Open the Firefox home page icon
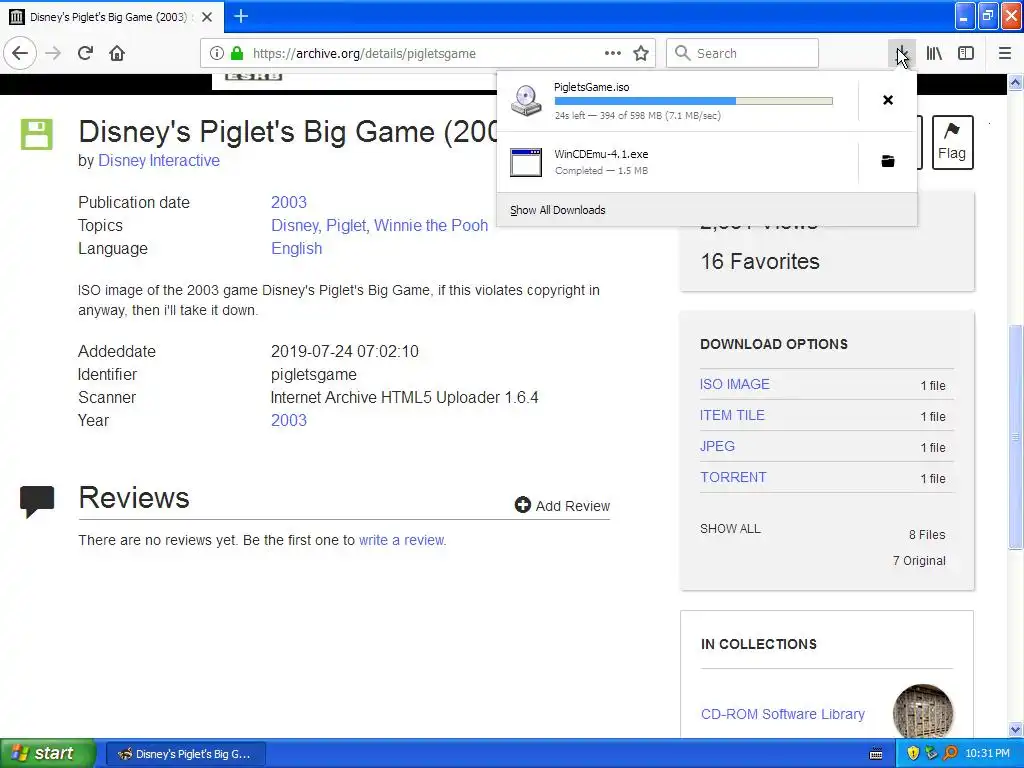The width and height of the screenshot is (1024, 768). pyautogui.click(x=117, y=53)
